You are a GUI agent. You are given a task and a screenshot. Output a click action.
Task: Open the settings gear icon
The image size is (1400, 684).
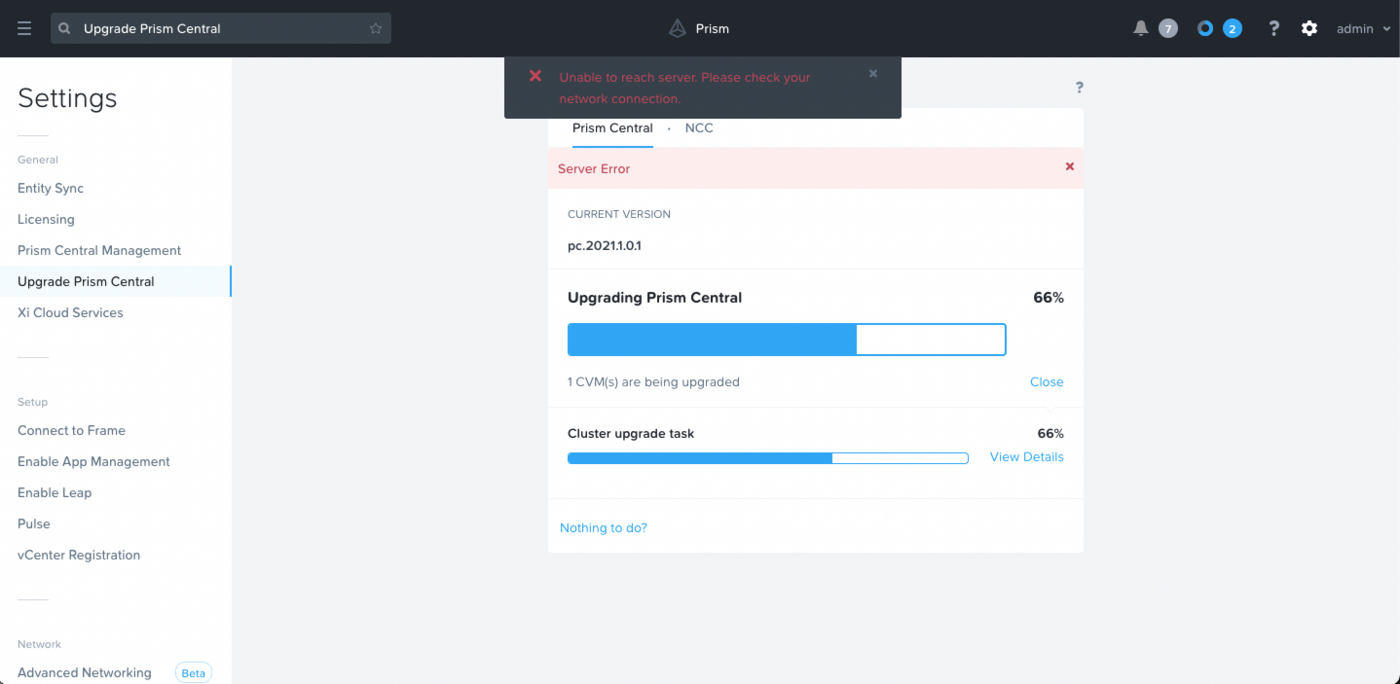point(1309,29)
